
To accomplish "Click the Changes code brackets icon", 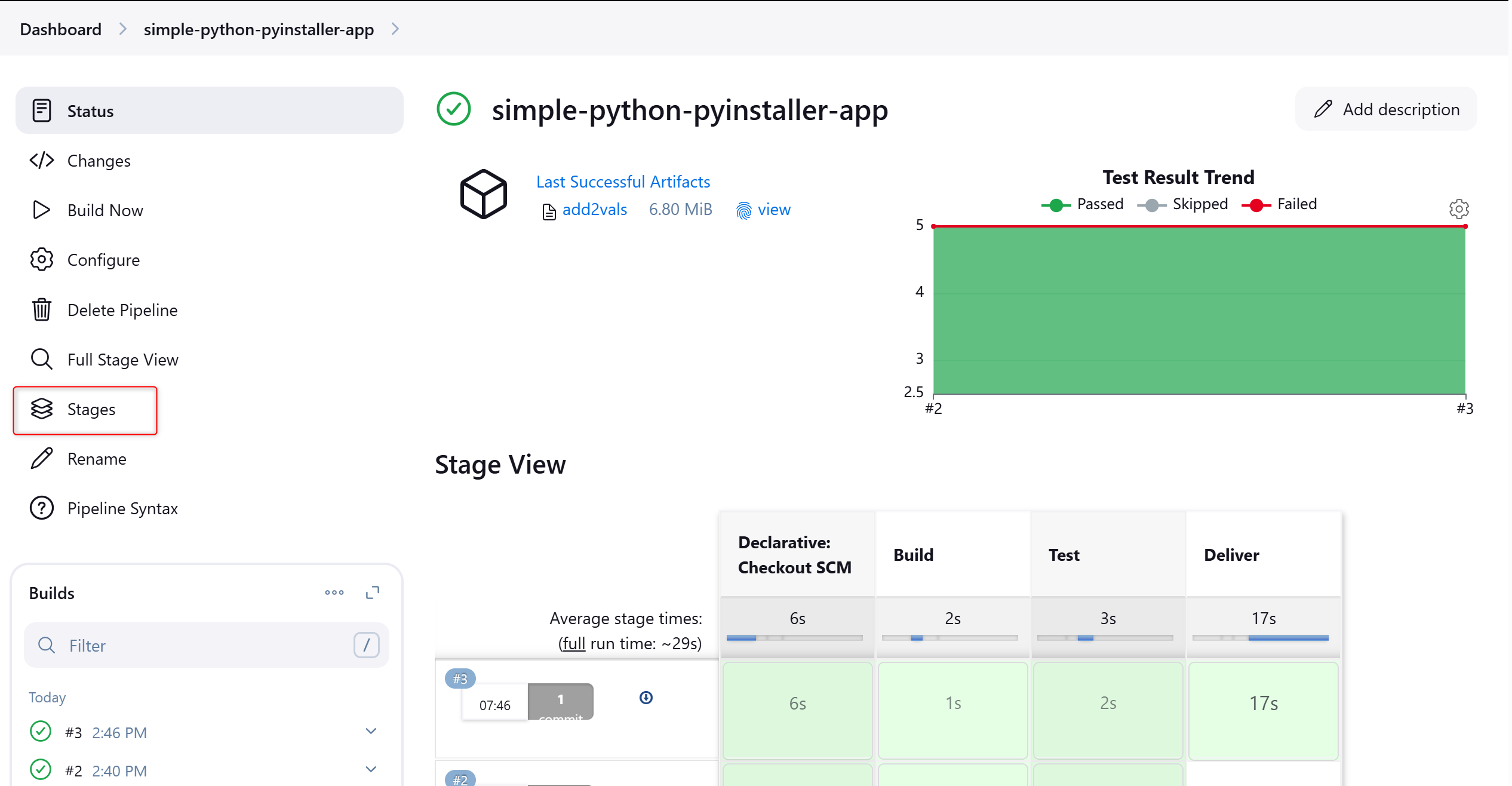I will tap(42, 160).
